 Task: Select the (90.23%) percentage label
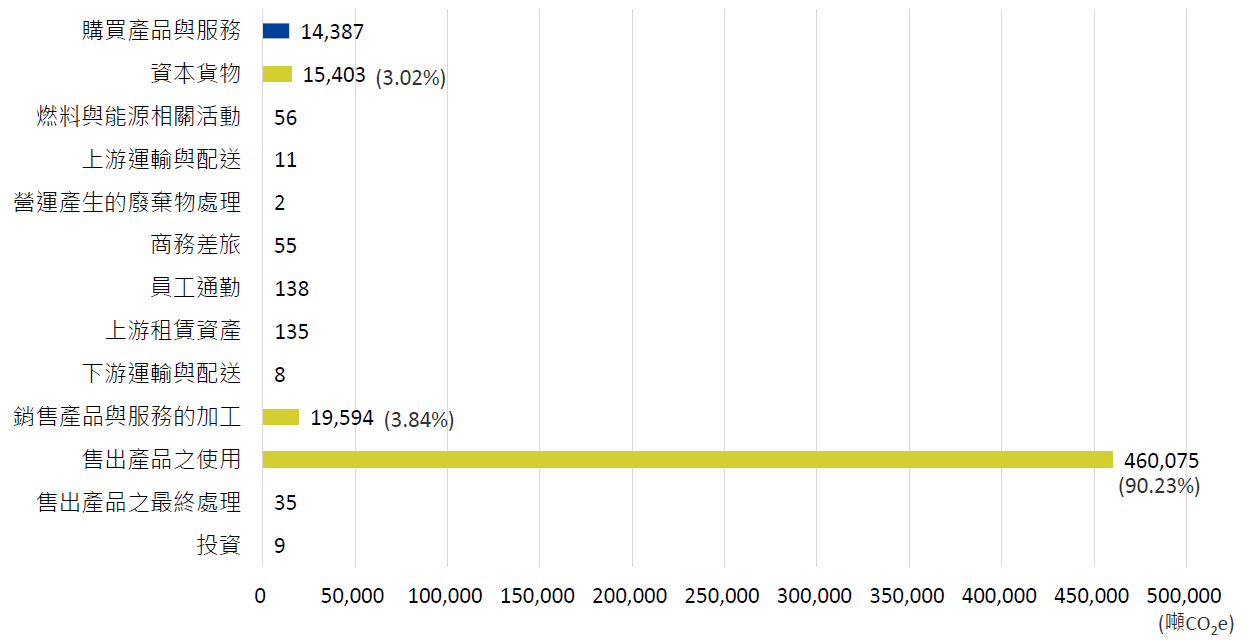(1158, 486)
